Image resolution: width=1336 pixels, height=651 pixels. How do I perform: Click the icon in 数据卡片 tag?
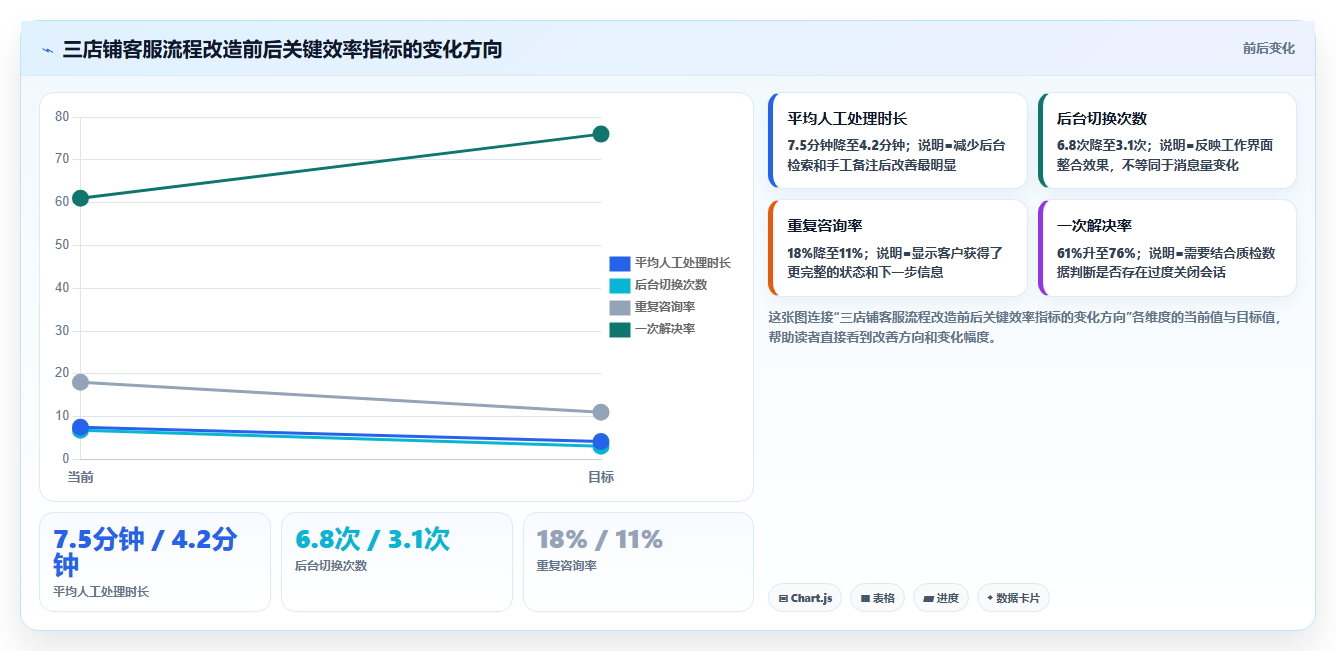[x=990, y=598]
